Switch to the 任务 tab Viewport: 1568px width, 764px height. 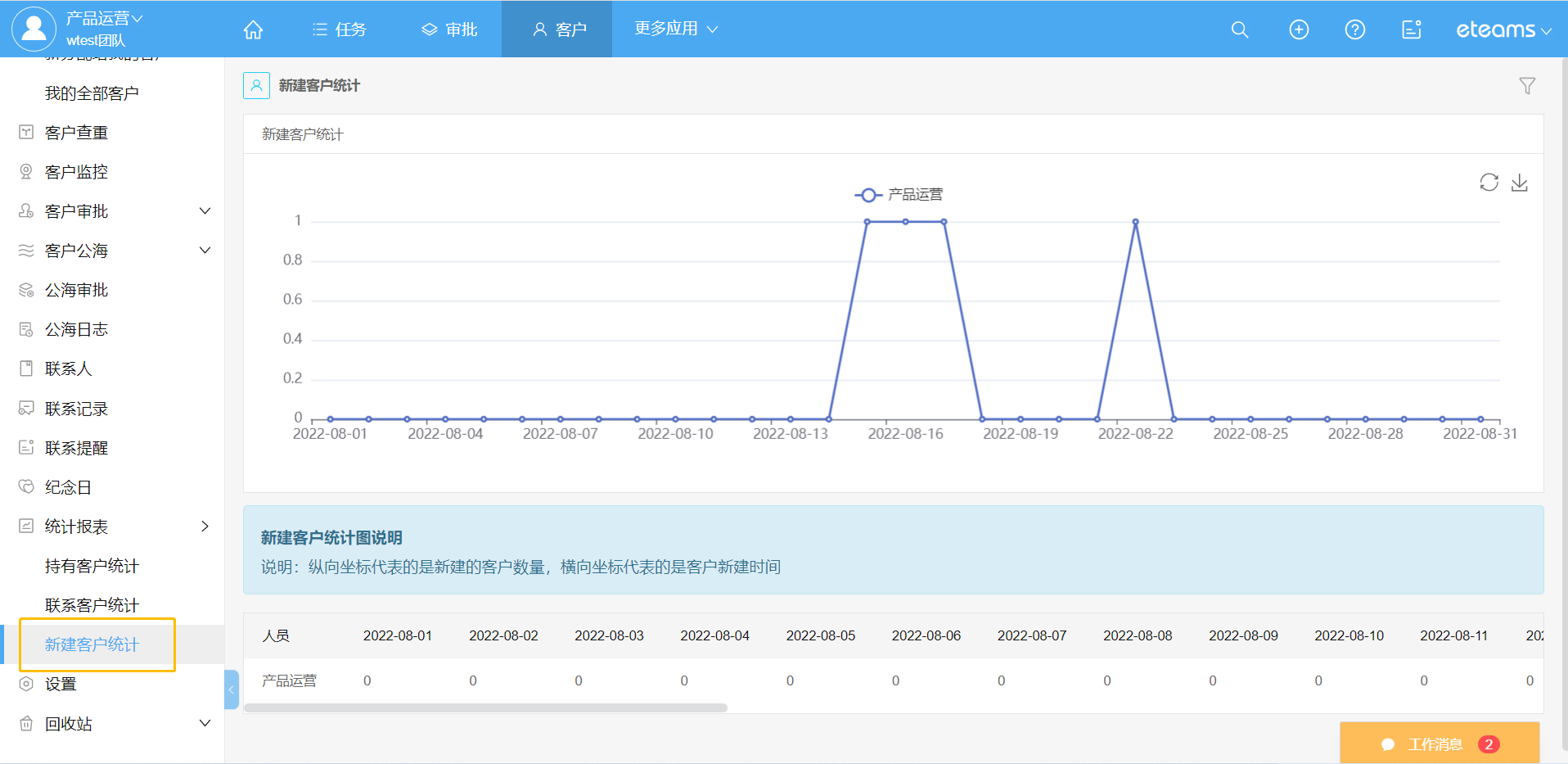[x=340, y=30]
